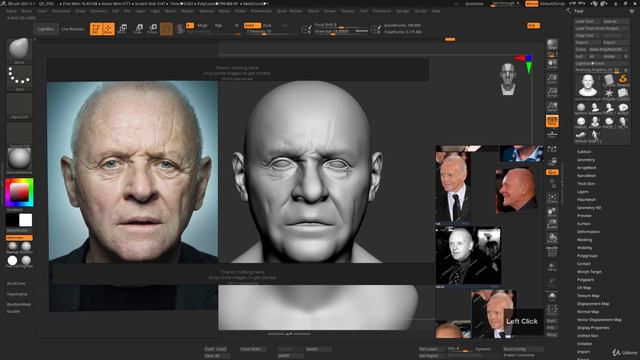Image resolution: width=640 pixels, height=360 pixels.
Task: Toggle Zsub sculpt mode
Action: point(267,25)
